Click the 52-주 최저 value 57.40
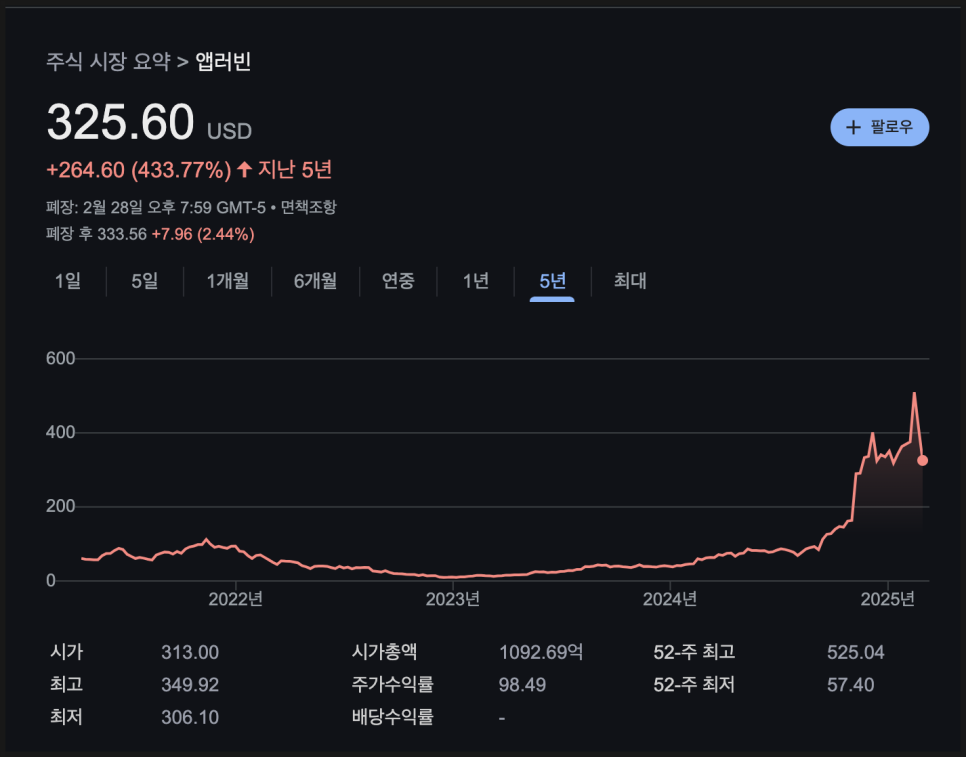Image resolution: width=966 pixels, height=757 pixels. coord(850,685)
